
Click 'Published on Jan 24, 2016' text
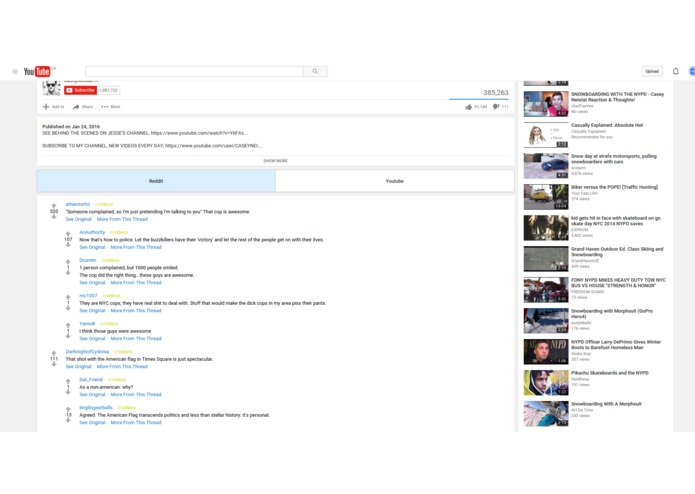click(71, 127)
